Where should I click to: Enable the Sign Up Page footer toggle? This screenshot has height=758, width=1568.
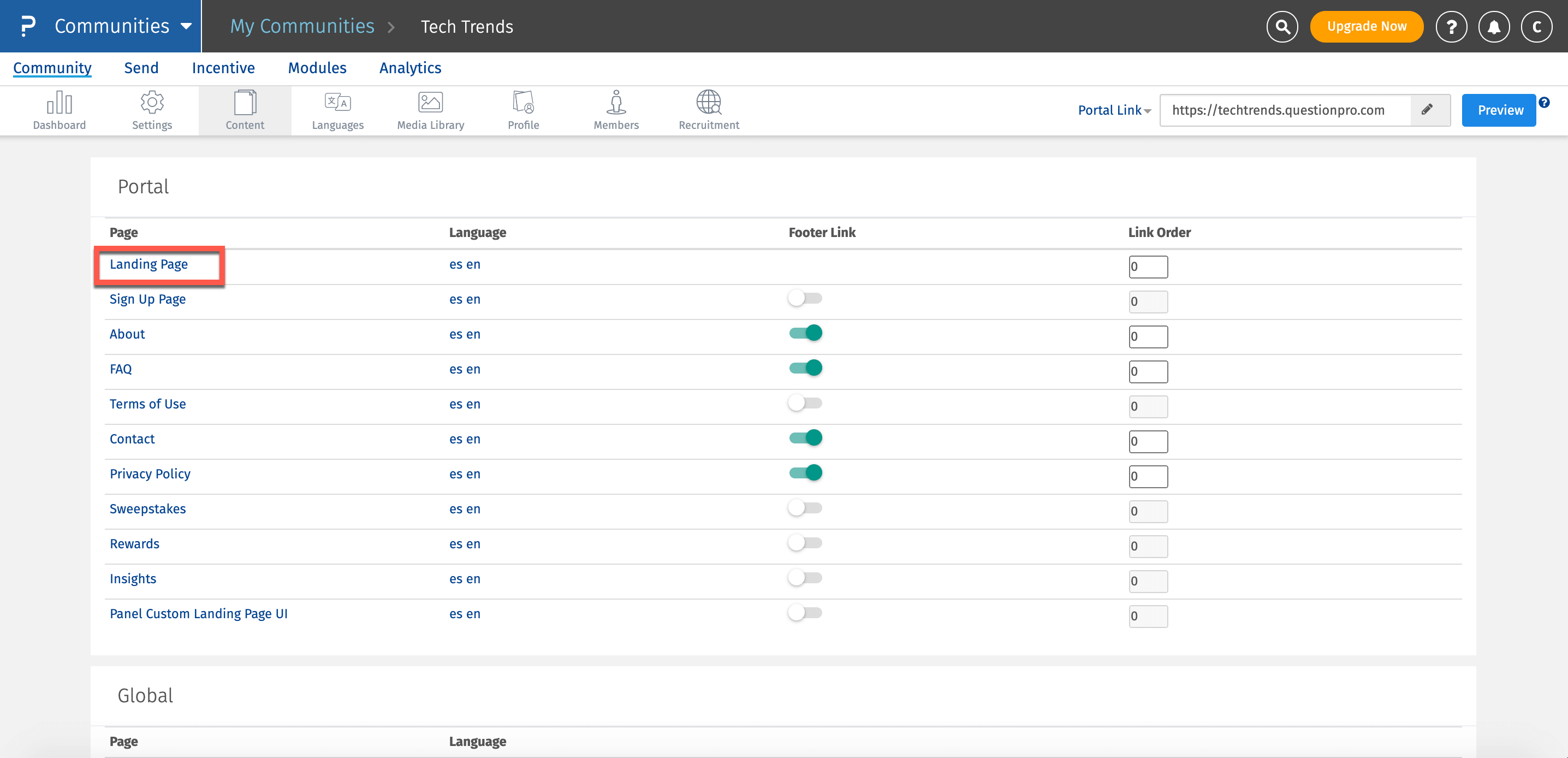[x=805, y=298]
